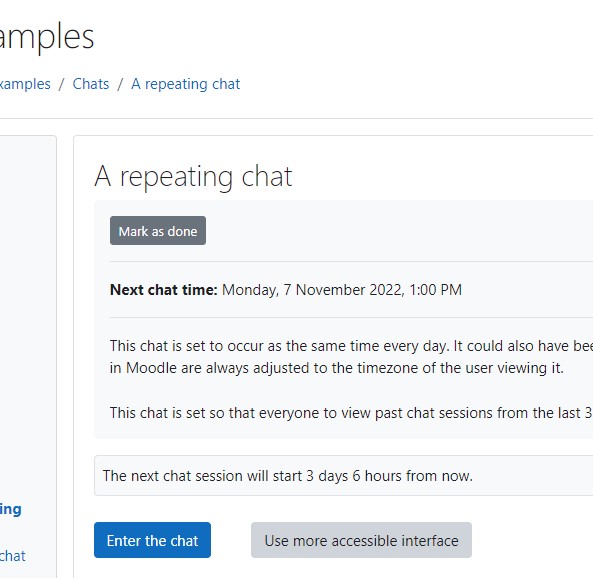Image resolution: width=593 pixels, height=578 pixels.
Task: Go to the Examples breadcrumb link
Action: (x=25, y=84)
